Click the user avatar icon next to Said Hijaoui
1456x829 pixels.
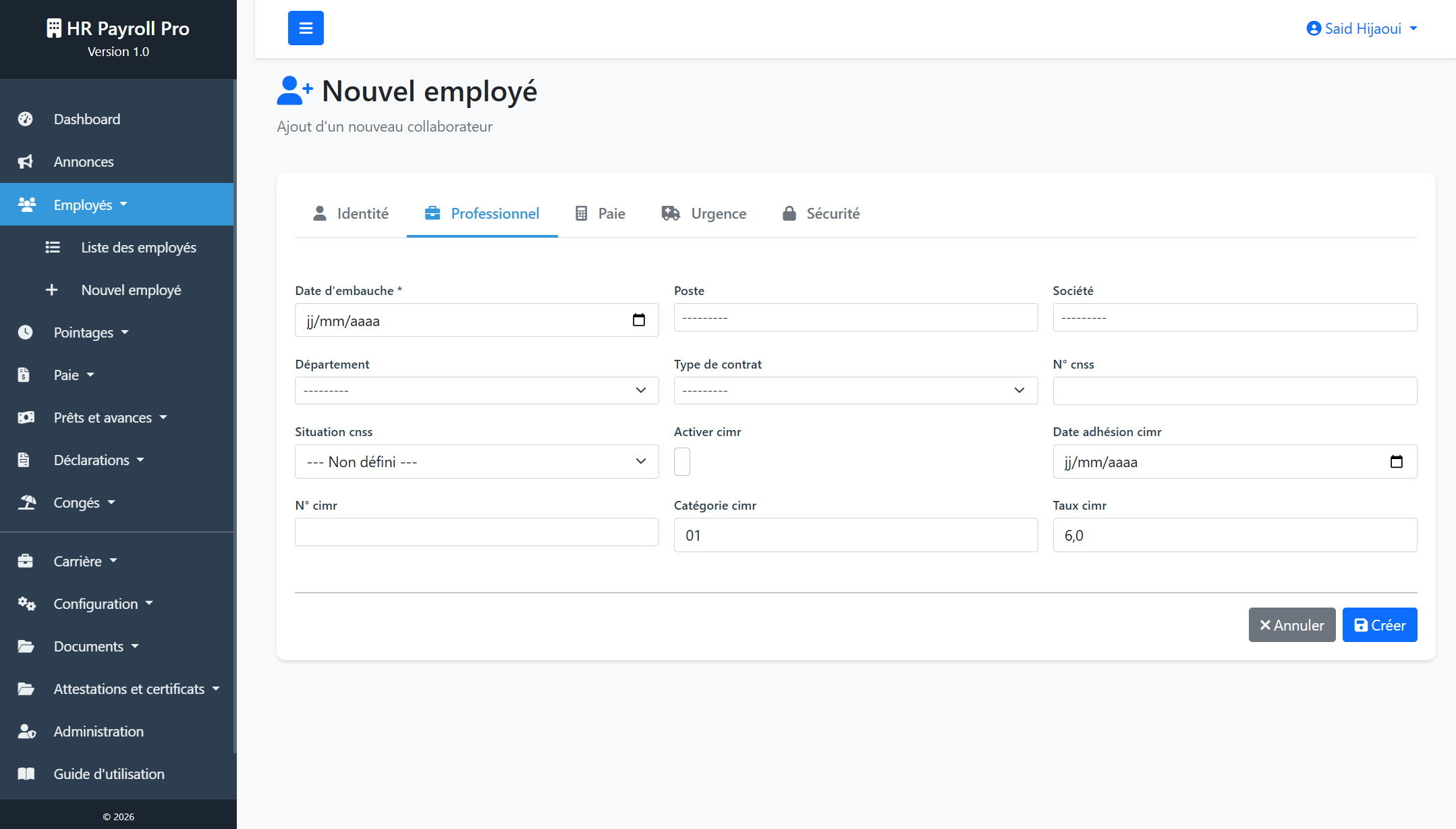pyautogui.click(x=1314, y=28)
